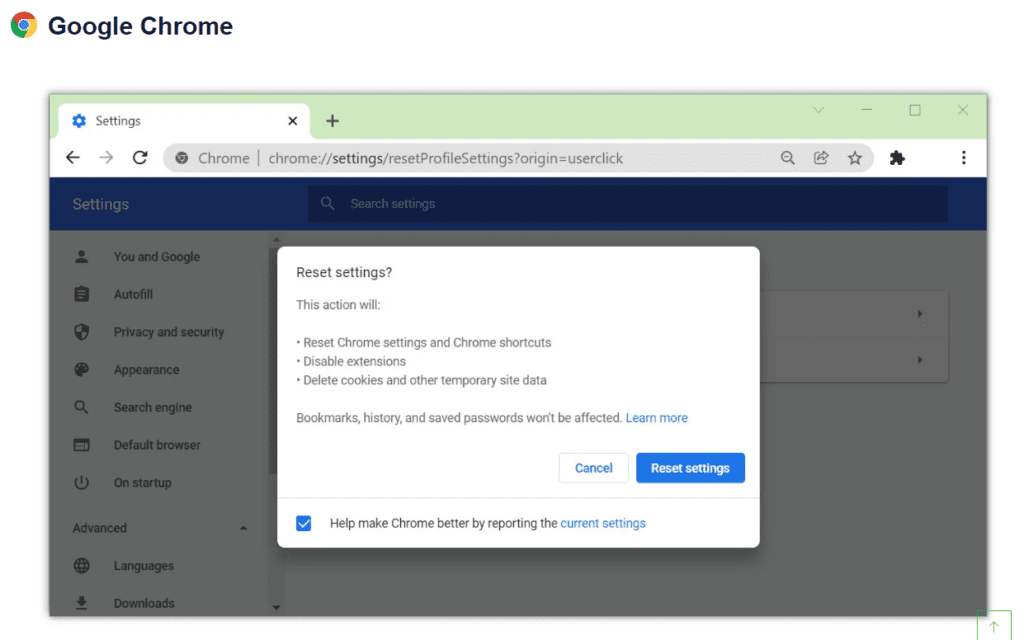
Task: Open the tab search chevron in the title bar
Action: [x=818, y=110]
